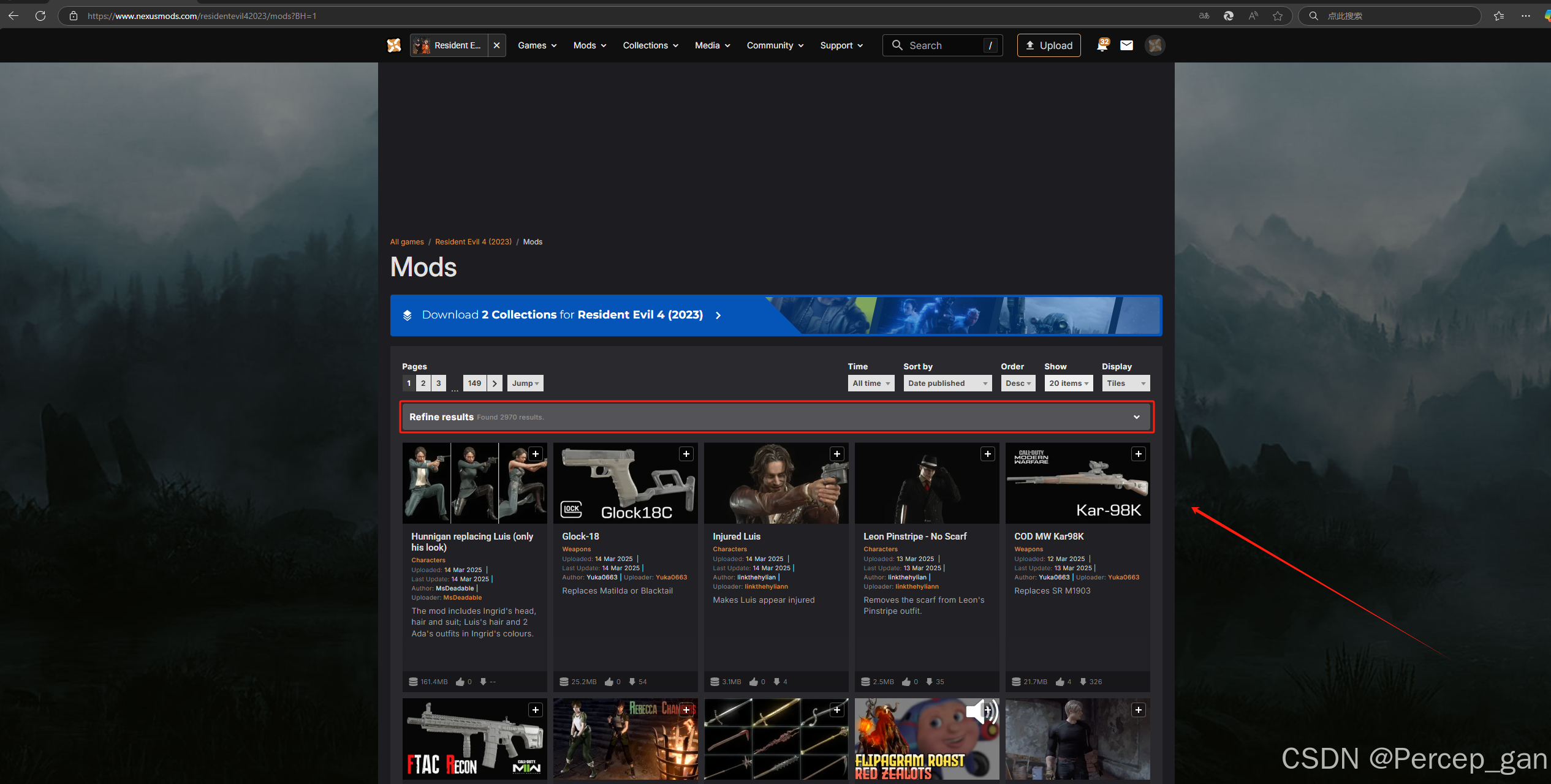The width and height of the screenshot is (1551, 784).
Task: Toggle plus button on COD MW Kar98K tile
Action: pos(1139,454)
